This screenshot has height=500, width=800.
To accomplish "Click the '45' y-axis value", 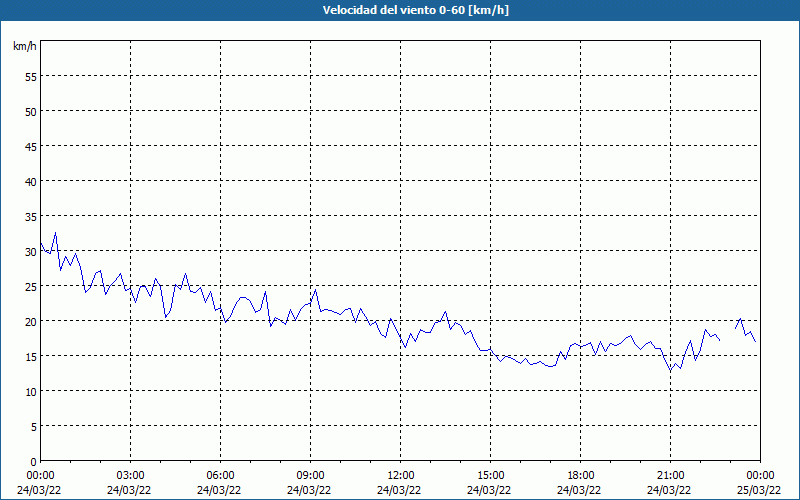I will click(31, 146).
